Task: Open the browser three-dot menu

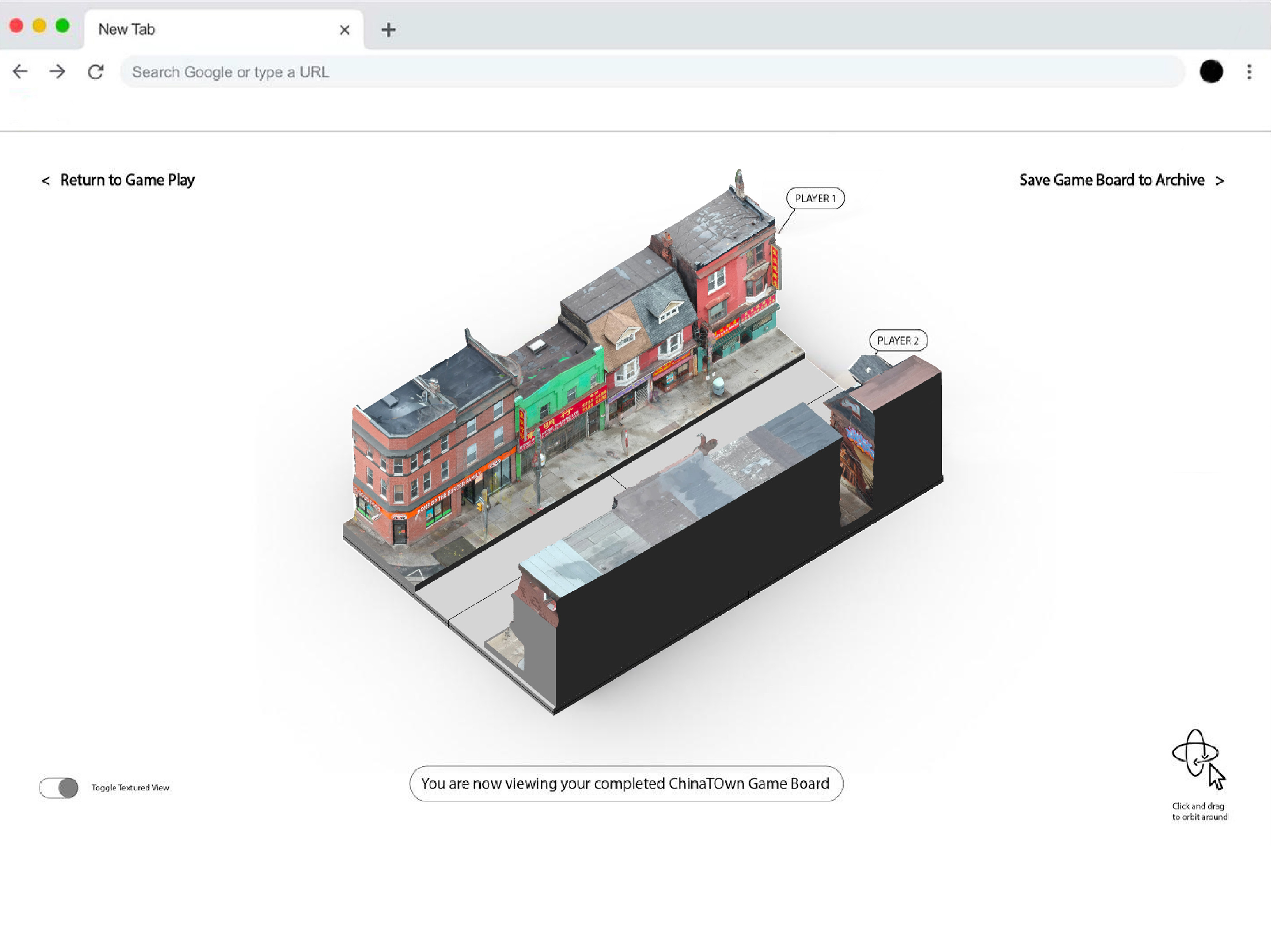Action: pyautogui.click(x=1248, y=72)
